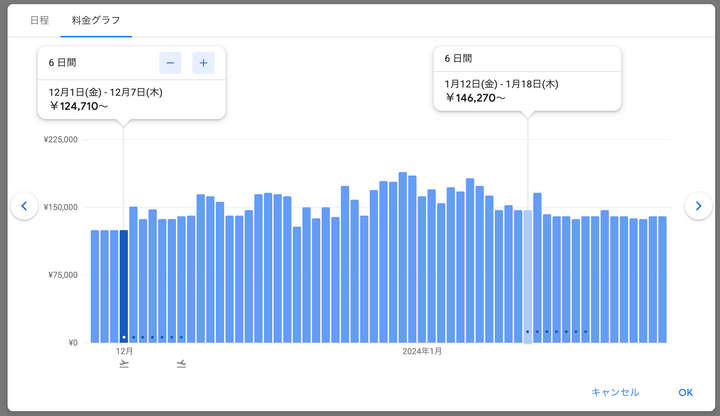Click the 12月 axis label

(124, 352)
